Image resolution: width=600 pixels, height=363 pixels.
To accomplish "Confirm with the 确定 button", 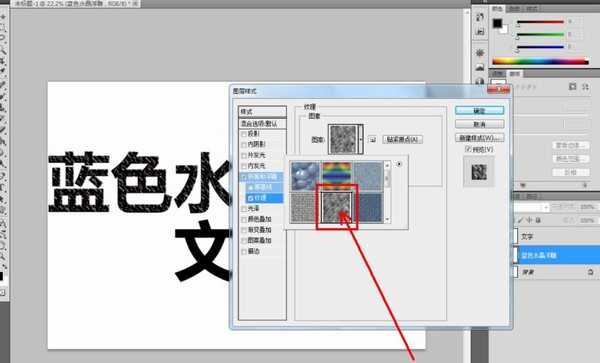I will pyautogui.click(x=479, y=111).
